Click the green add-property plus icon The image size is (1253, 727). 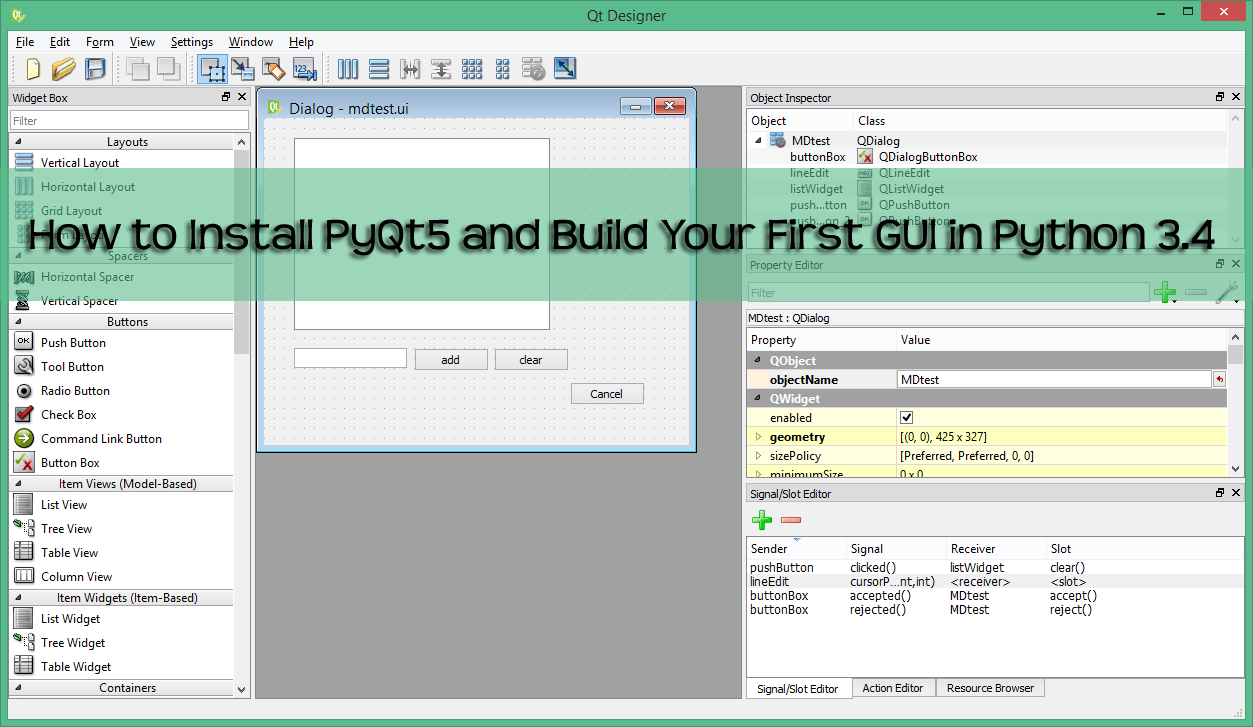click(x=1165, y=292)
